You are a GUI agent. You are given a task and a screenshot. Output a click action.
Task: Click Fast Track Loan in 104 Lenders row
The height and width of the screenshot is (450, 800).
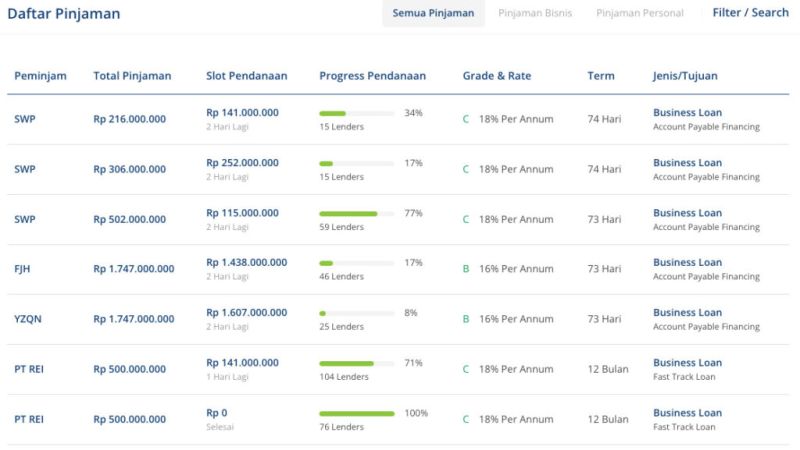(x=684, y=377)
